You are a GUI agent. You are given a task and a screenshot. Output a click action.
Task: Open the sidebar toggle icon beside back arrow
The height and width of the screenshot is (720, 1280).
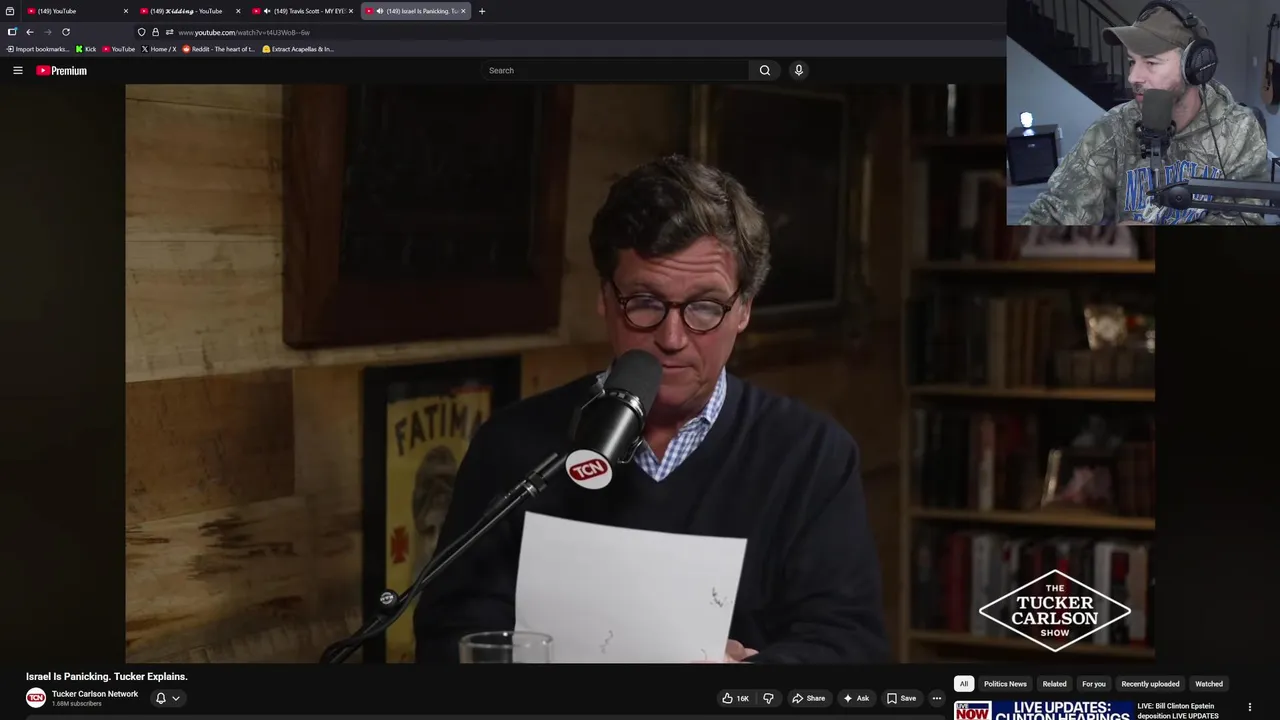(12, 32)
